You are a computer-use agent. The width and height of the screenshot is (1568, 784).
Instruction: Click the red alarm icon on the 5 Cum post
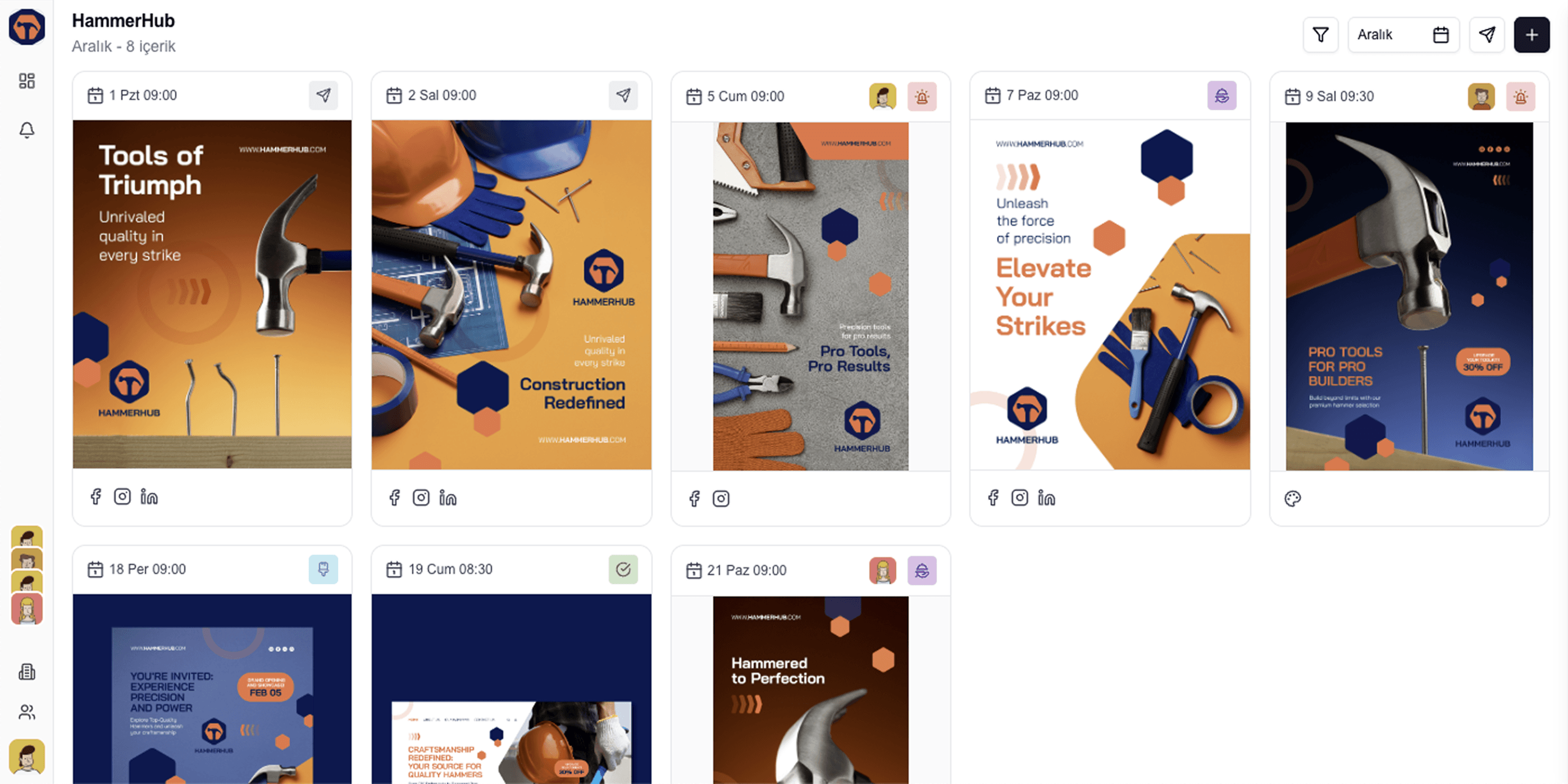tap(922, 96)
